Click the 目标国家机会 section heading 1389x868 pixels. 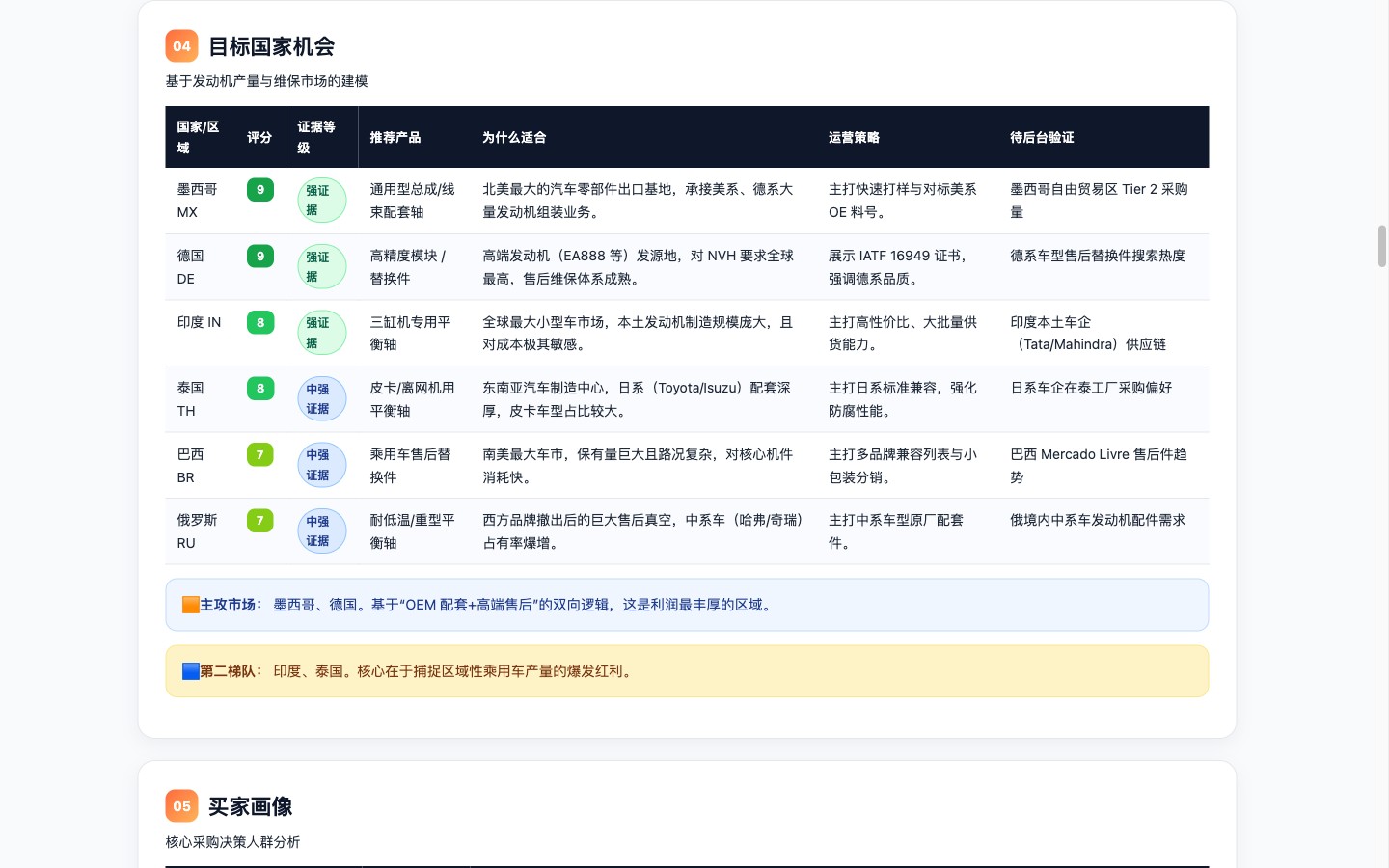[x=271, y=46]
